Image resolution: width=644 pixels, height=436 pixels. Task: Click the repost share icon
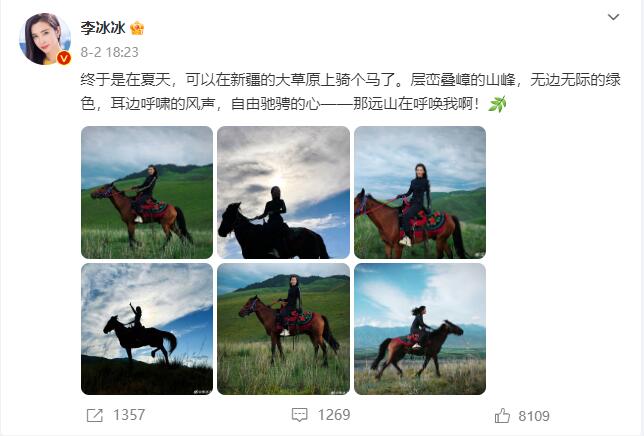[94, 415]
